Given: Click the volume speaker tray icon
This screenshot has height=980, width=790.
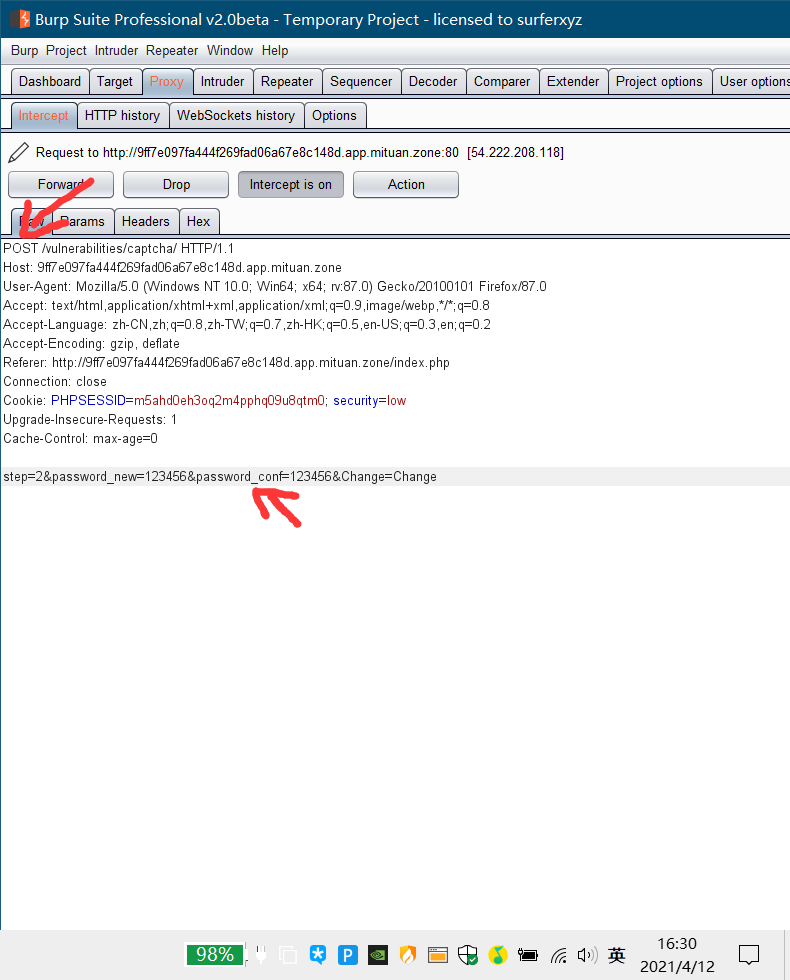Looking at the screenshot, I should [588, 955].
